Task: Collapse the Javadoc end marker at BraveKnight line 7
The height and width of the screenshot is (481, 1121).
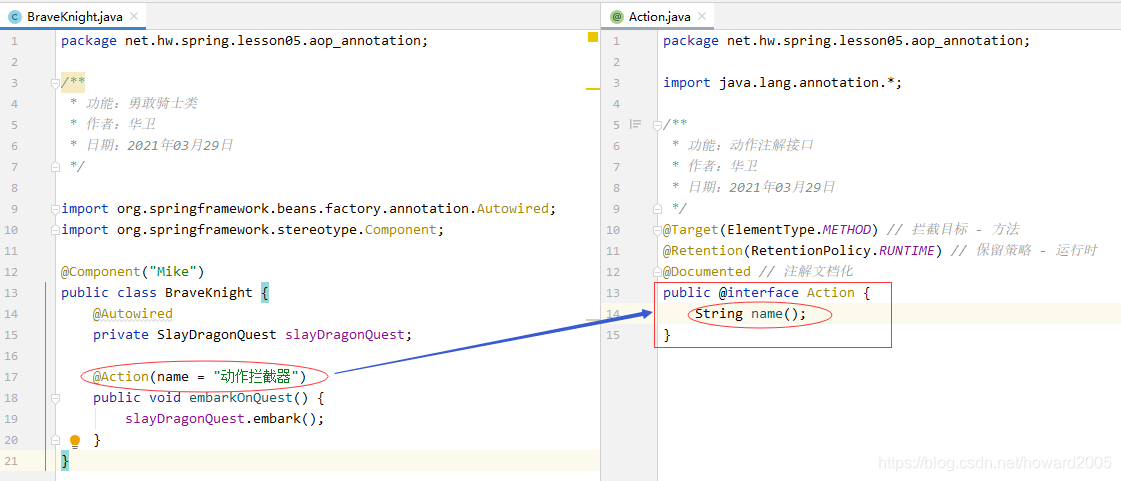Action: click(55, 167)
